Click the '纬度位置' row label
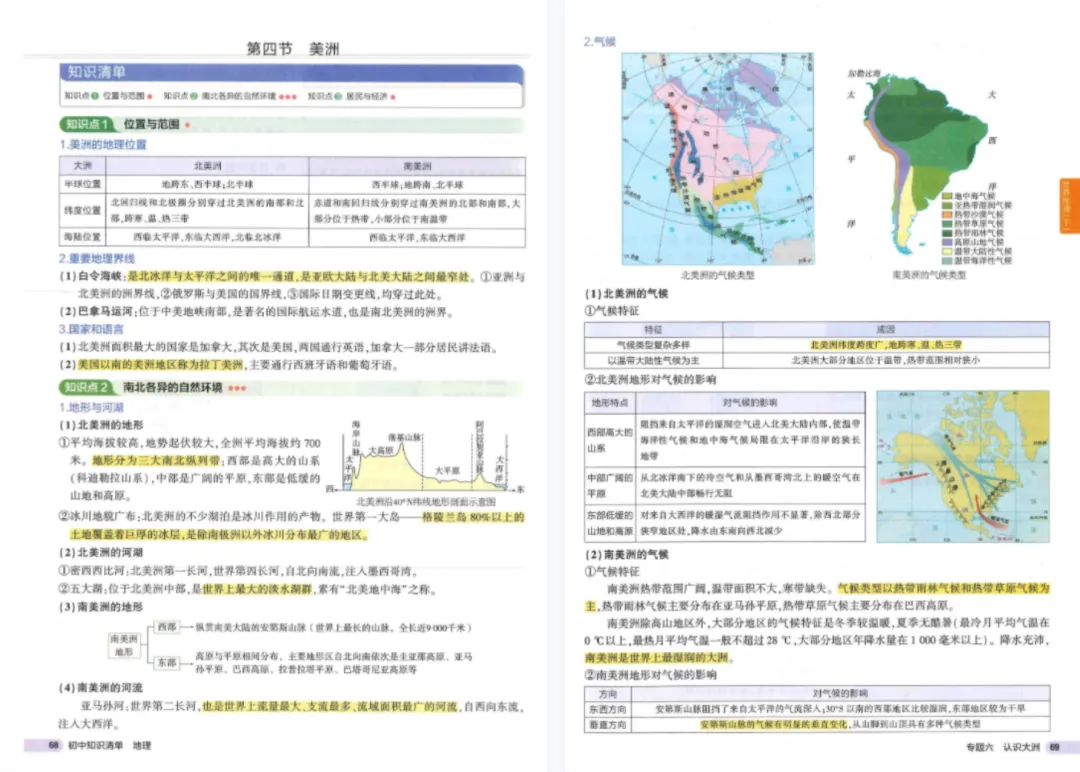 [x=83, y=211]
